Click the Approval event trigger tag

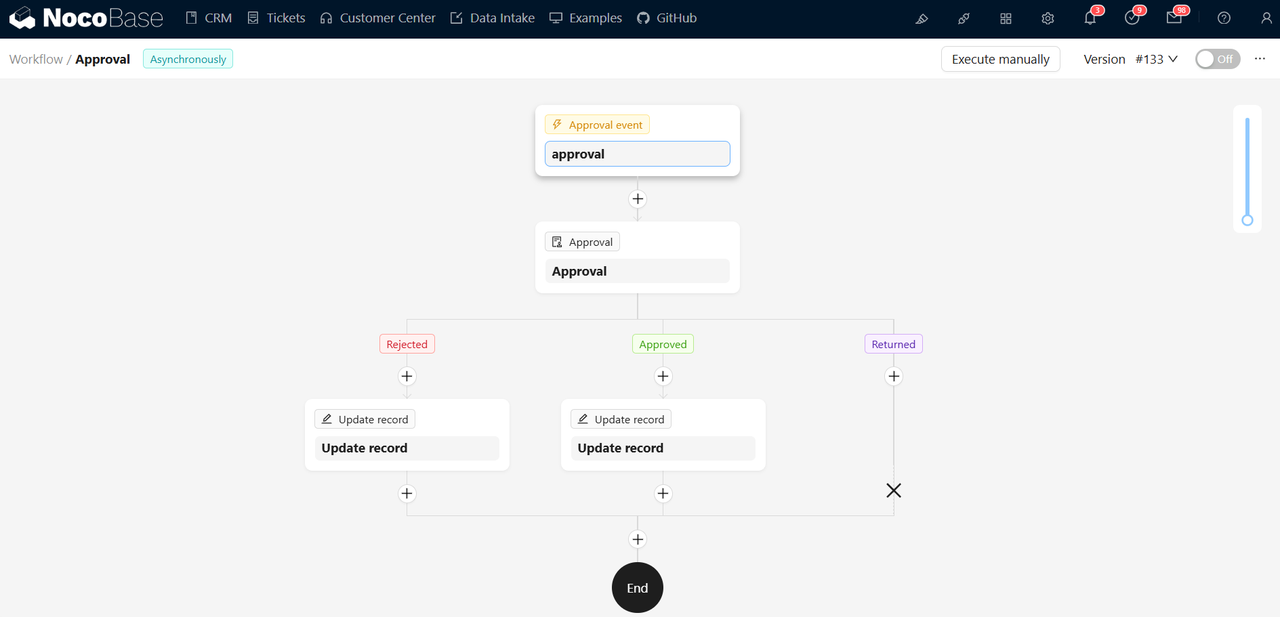(x=597, y=125)
